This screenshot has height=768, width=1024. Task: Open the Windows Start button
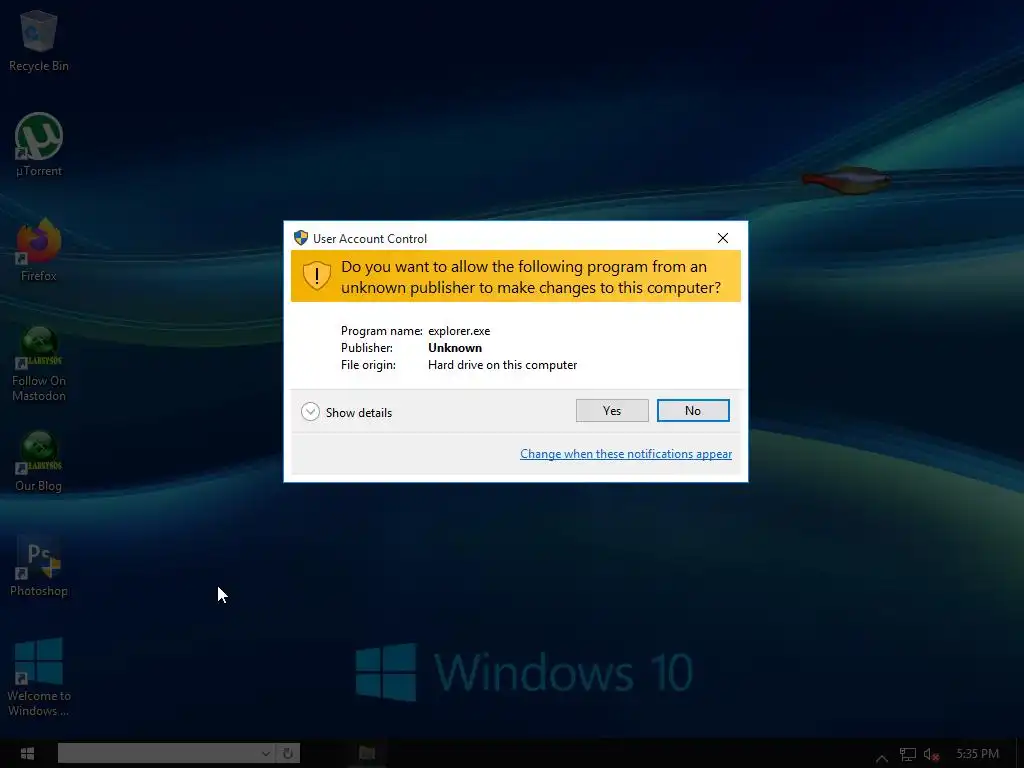point(27,754)
